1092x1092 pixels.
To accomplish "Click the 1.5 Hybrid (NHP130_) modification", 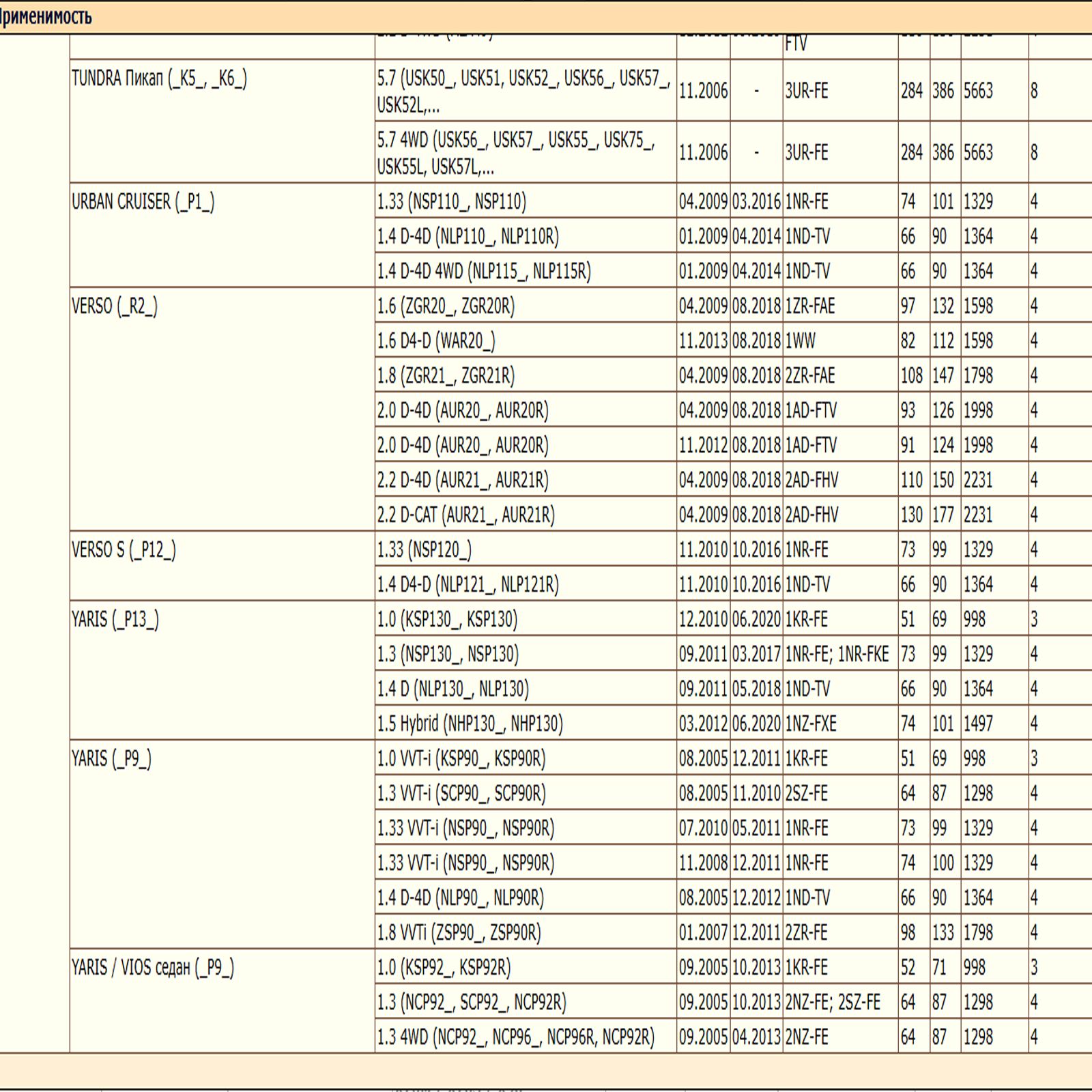I will 470,724.
